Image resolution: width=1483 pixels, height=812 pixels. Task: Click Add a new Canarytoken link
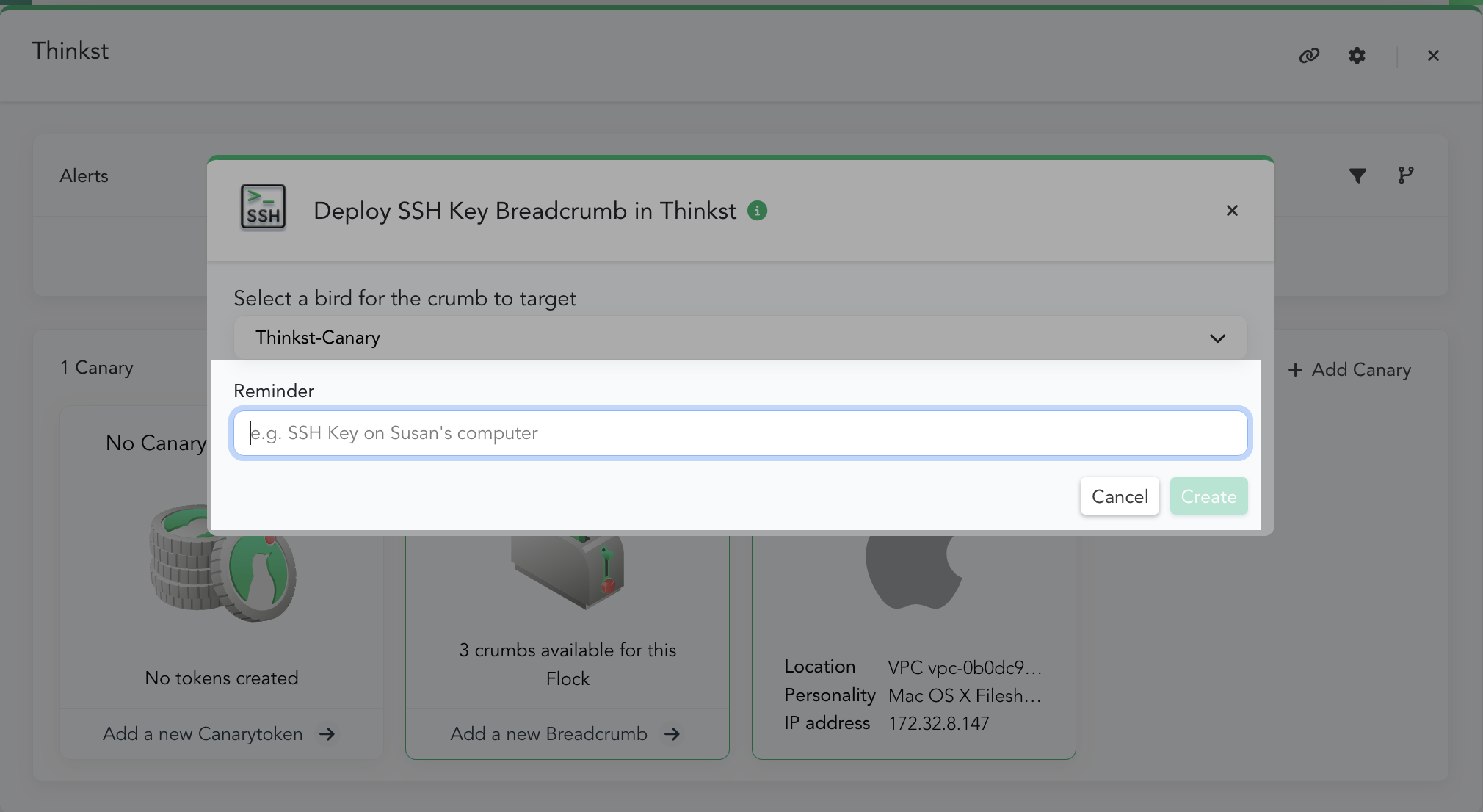click(x=203, y=734)
